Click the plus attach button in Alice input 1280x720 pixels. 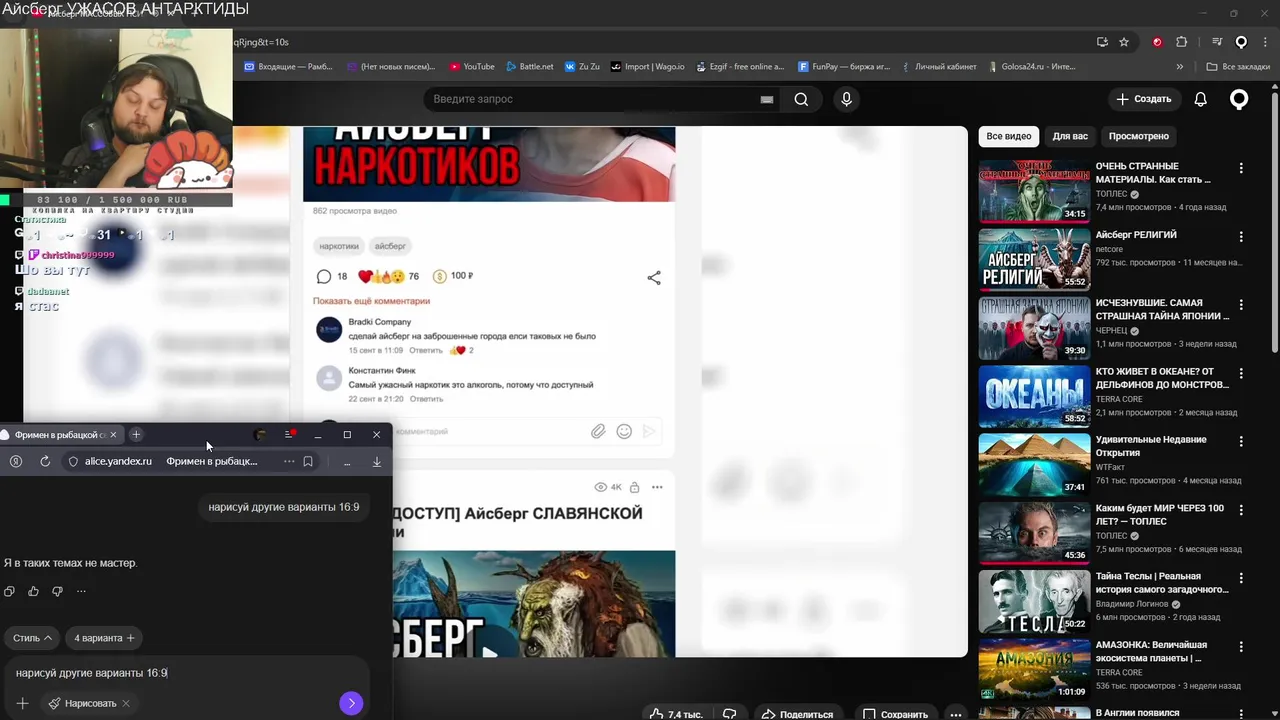tap(22, 703)
